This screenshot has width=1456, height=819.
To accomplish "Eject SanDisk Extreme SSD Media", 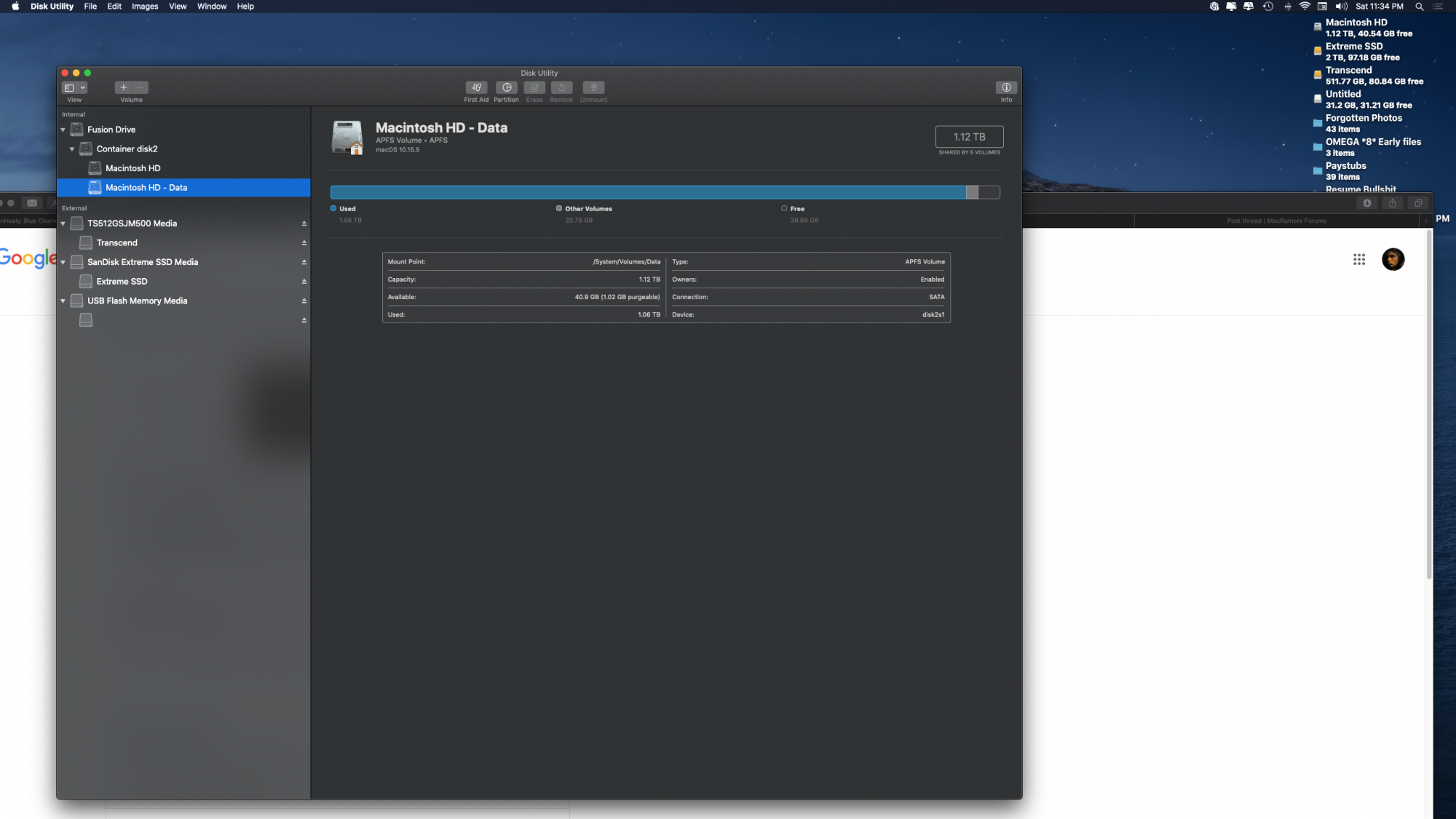I will 304,262.
